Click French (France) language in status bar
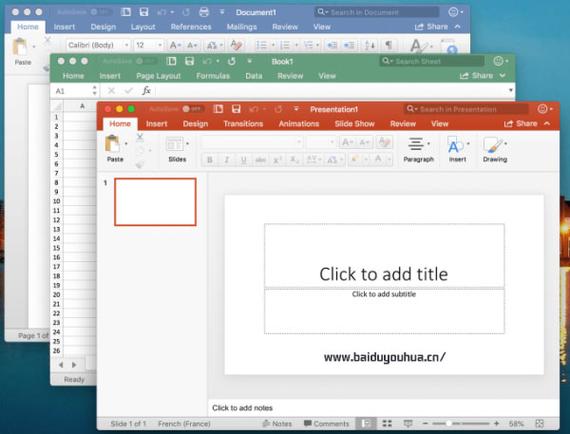The image size is (570, 434). pyautogui.click(x=184, y=423)
